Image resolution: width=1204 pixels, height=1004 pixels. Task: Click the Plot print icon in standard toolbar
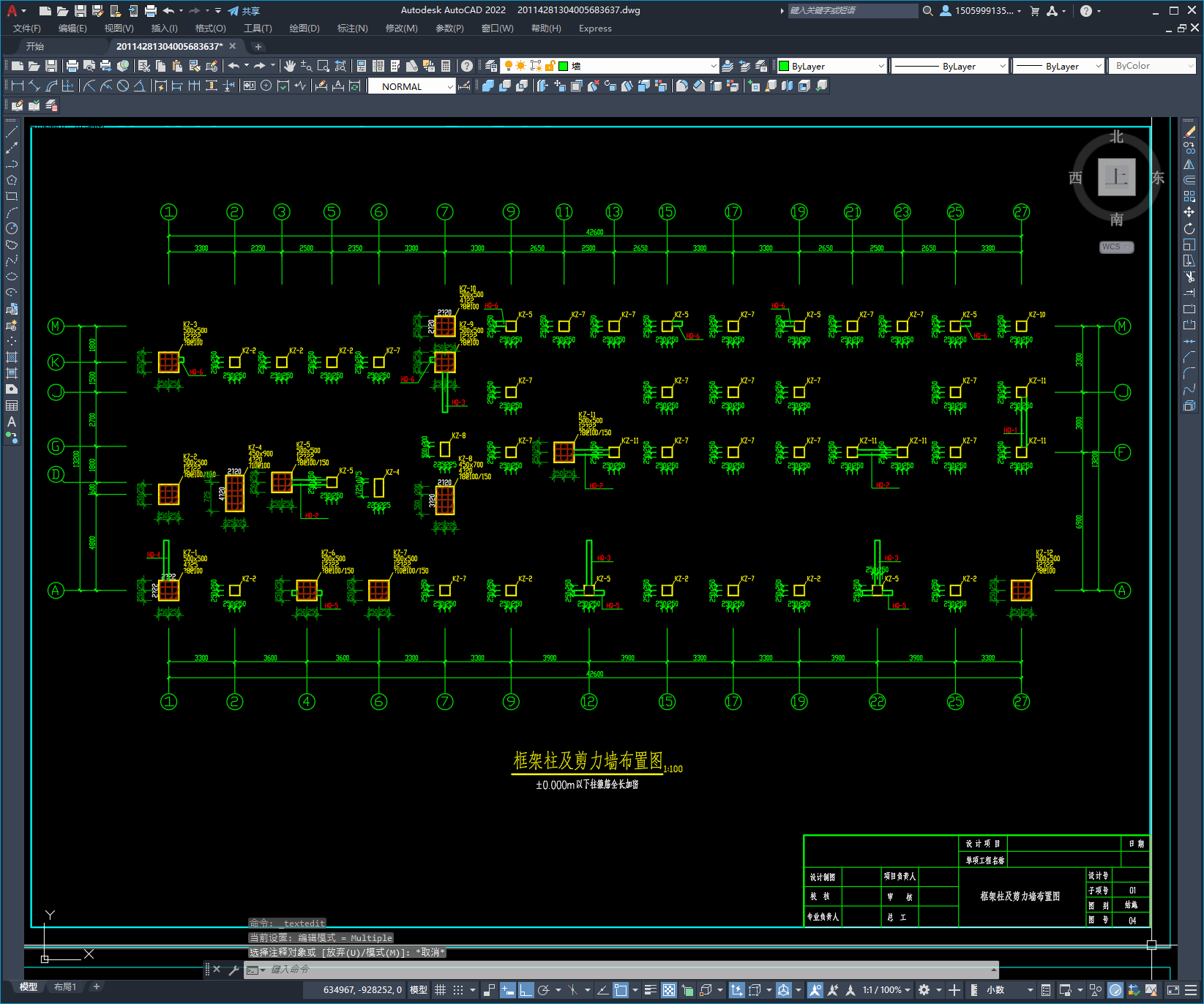coord(72,66)
